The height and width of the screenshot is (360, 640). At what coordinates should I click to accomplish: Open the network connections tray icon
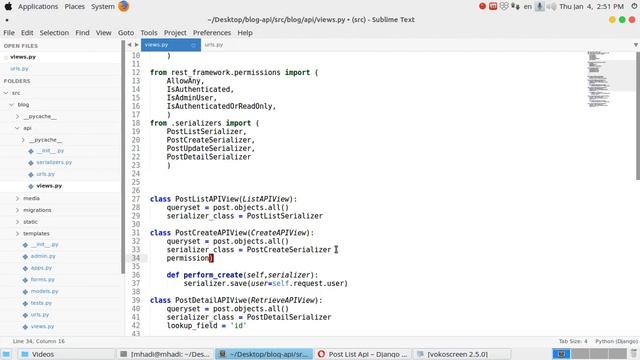(x=515, y=6)
